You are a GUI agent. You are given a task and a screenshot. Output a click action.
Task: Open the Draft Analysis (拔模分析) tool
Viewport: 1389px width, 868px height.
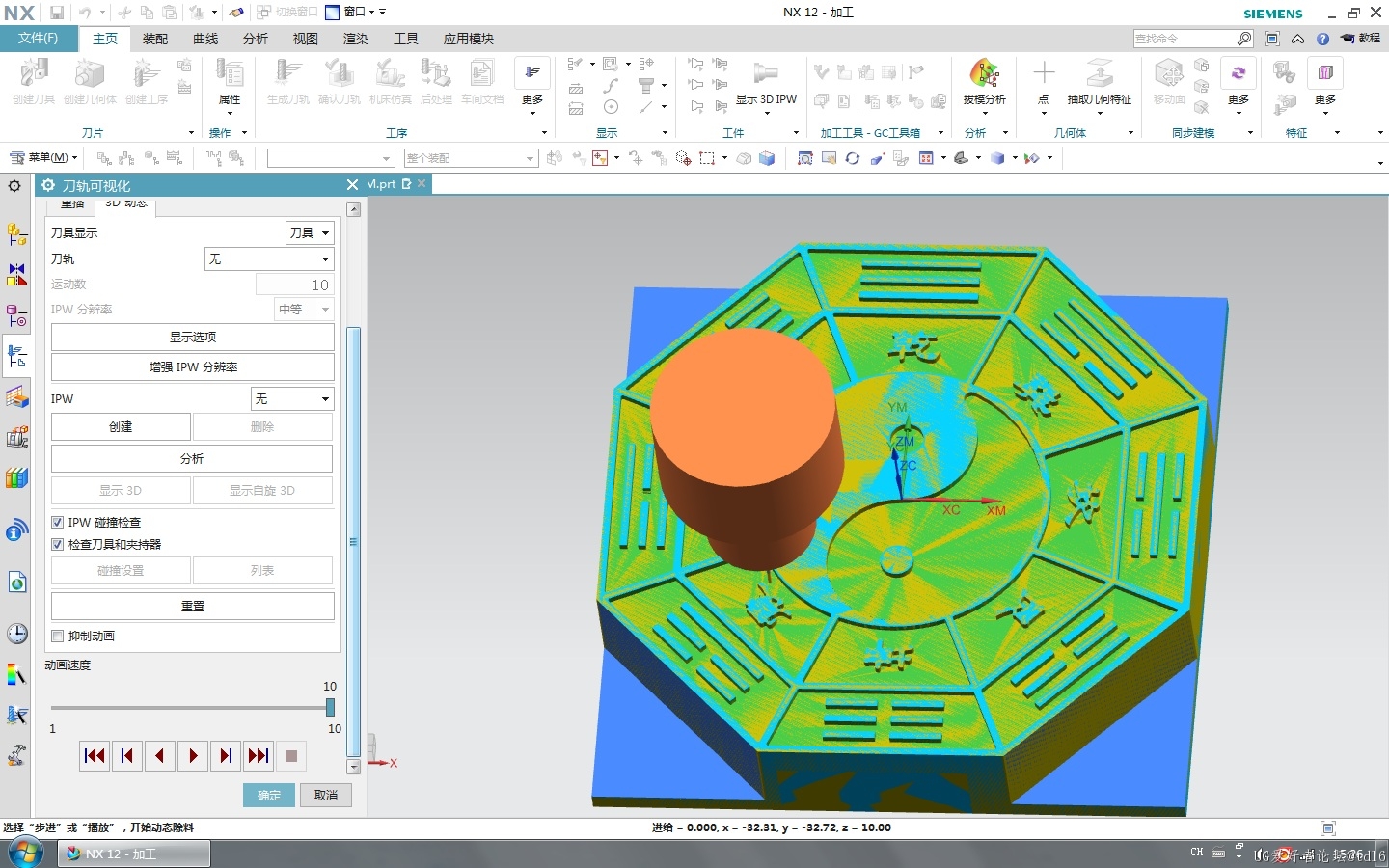(x=984, y=82)
